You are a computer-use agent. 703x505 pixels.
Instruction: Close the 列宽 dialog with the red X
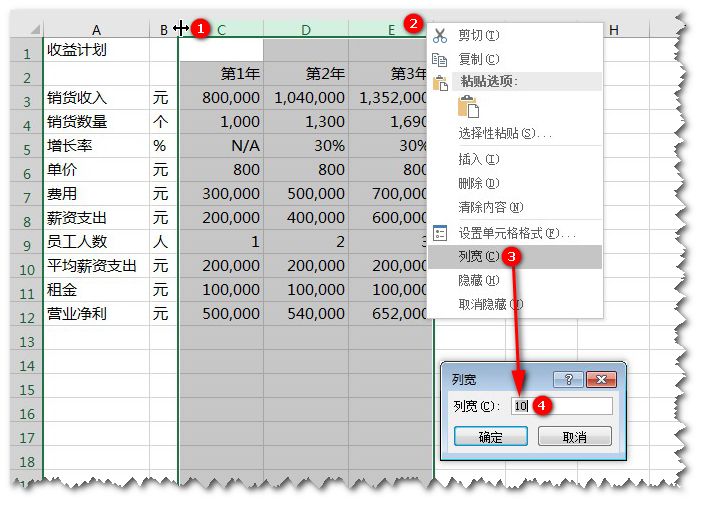pos(601,379)
